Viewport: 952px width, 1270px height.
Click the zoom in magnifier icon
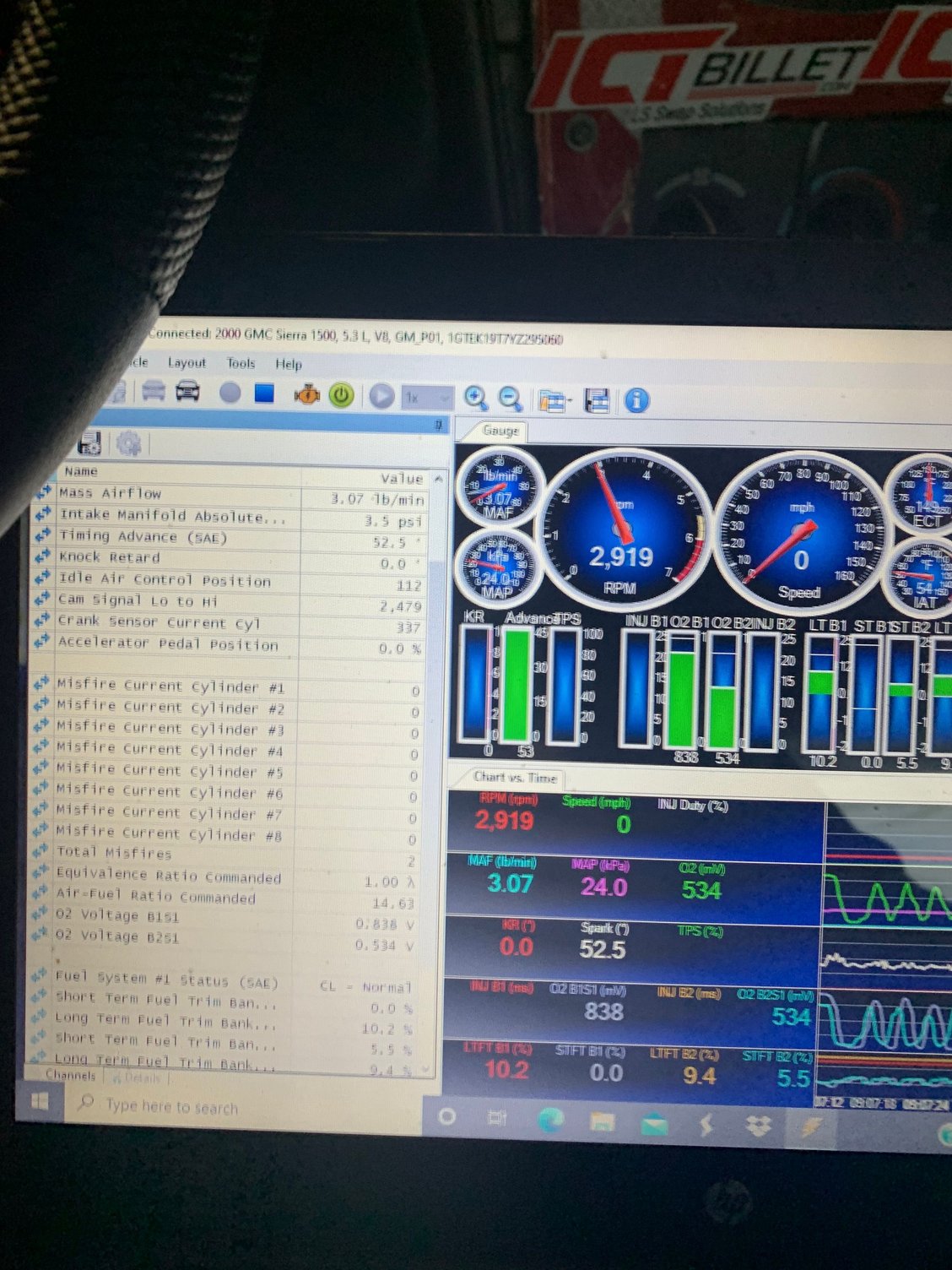tap(476, 398)
